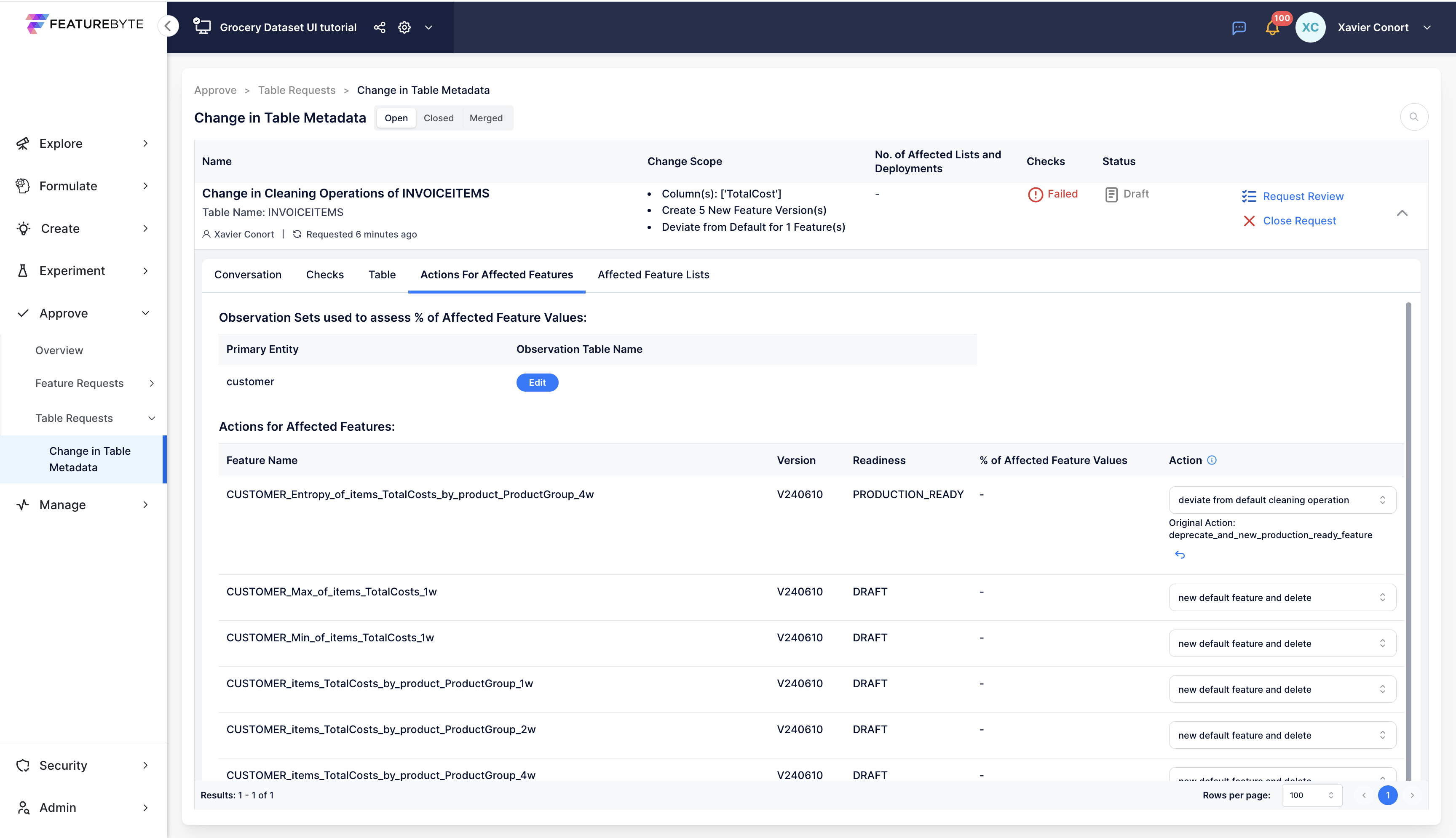Open the catalog switcher dropdown chevron
1456x838 pixels.
428,27
